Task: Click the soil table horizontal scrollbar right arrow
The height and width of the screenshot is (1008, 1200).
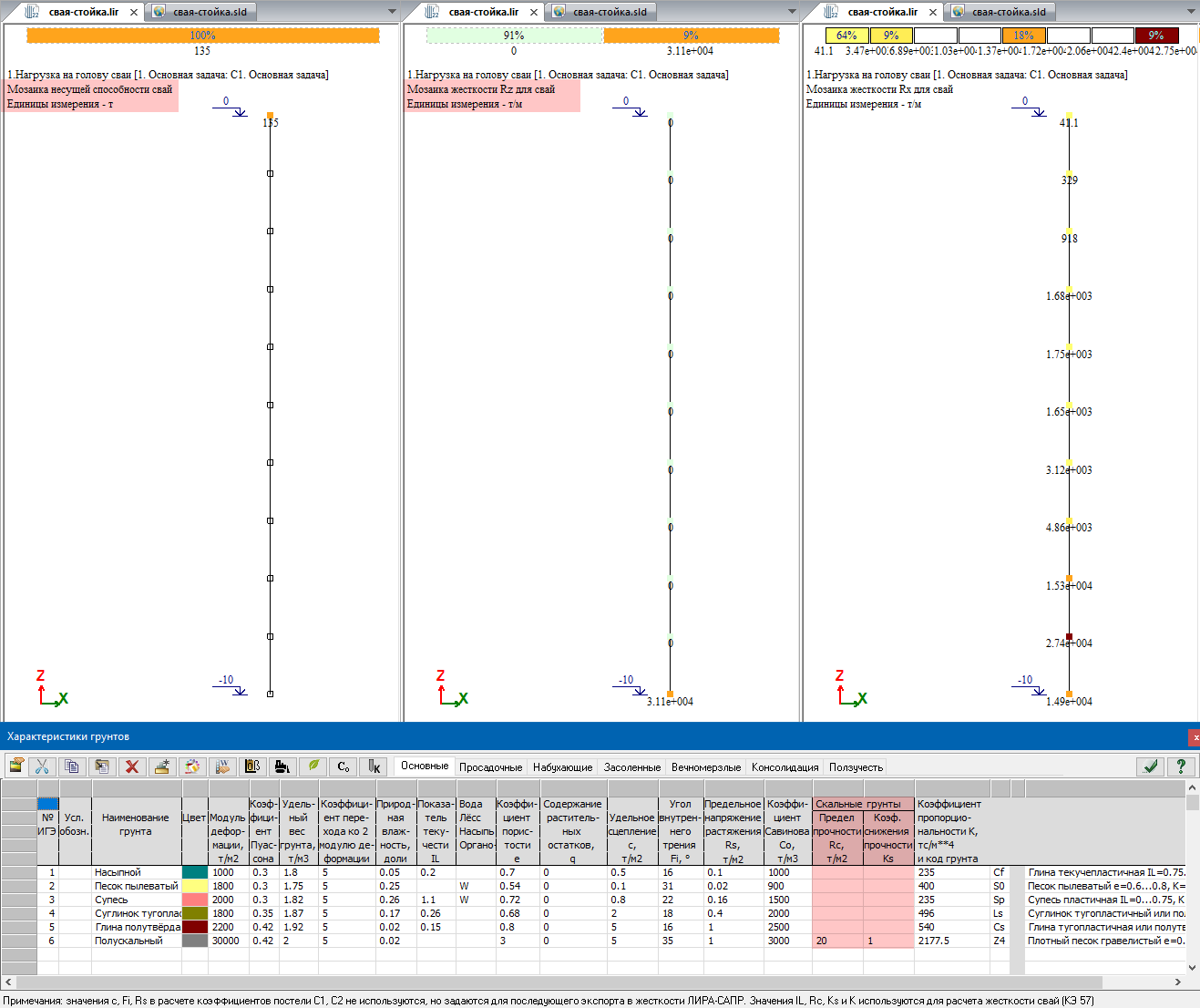Action: (x=1178, y=982)
